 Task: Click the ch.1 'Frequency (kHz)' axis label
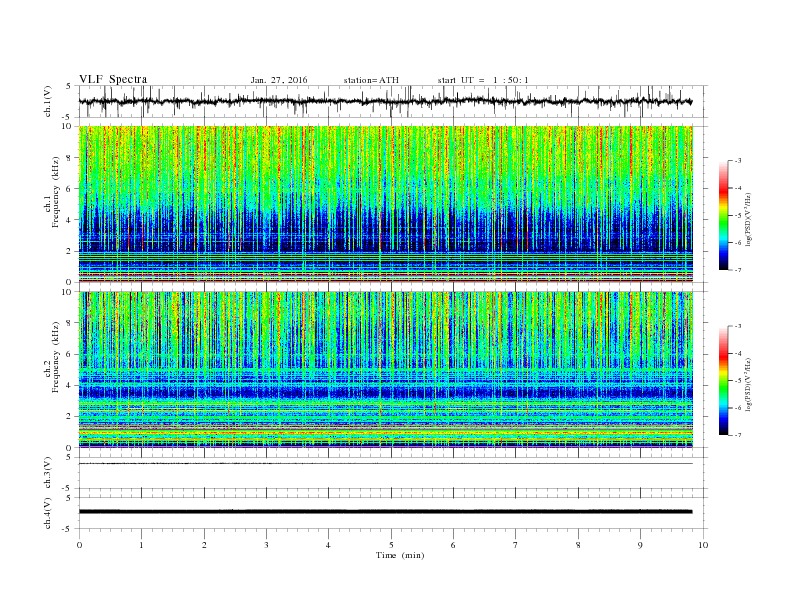pos(56,192)
